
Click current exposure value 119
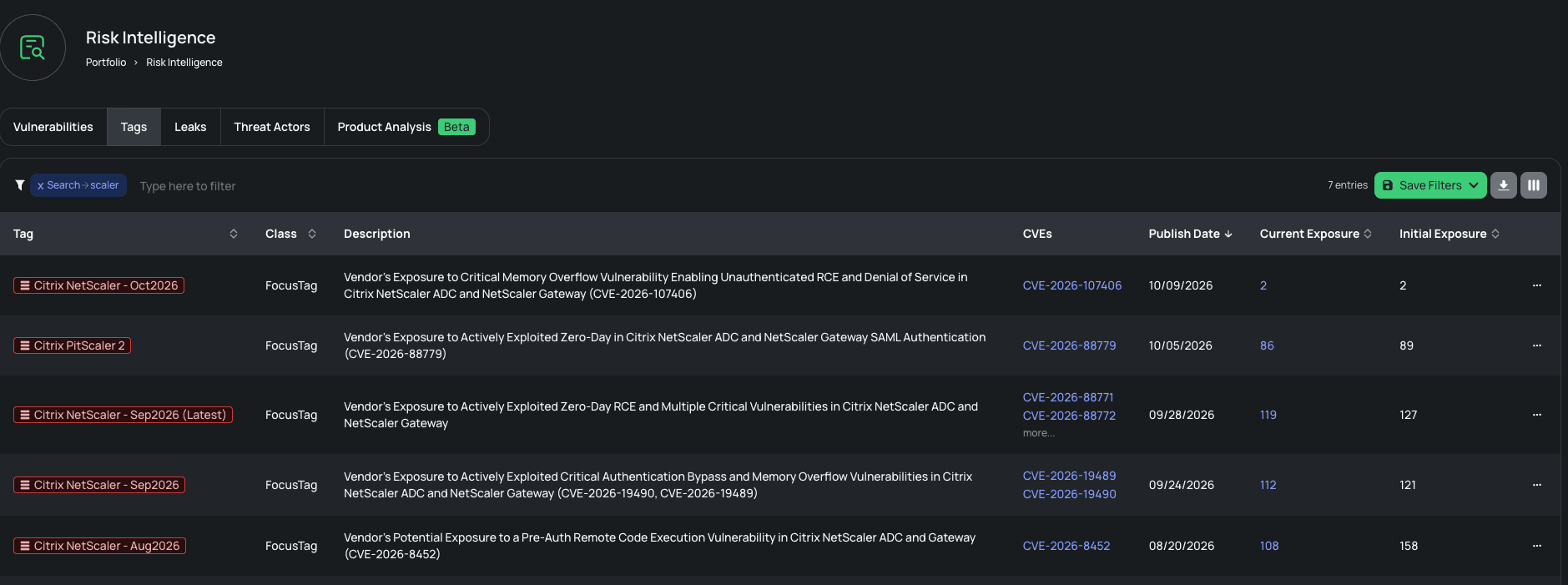click(1268, 415)
